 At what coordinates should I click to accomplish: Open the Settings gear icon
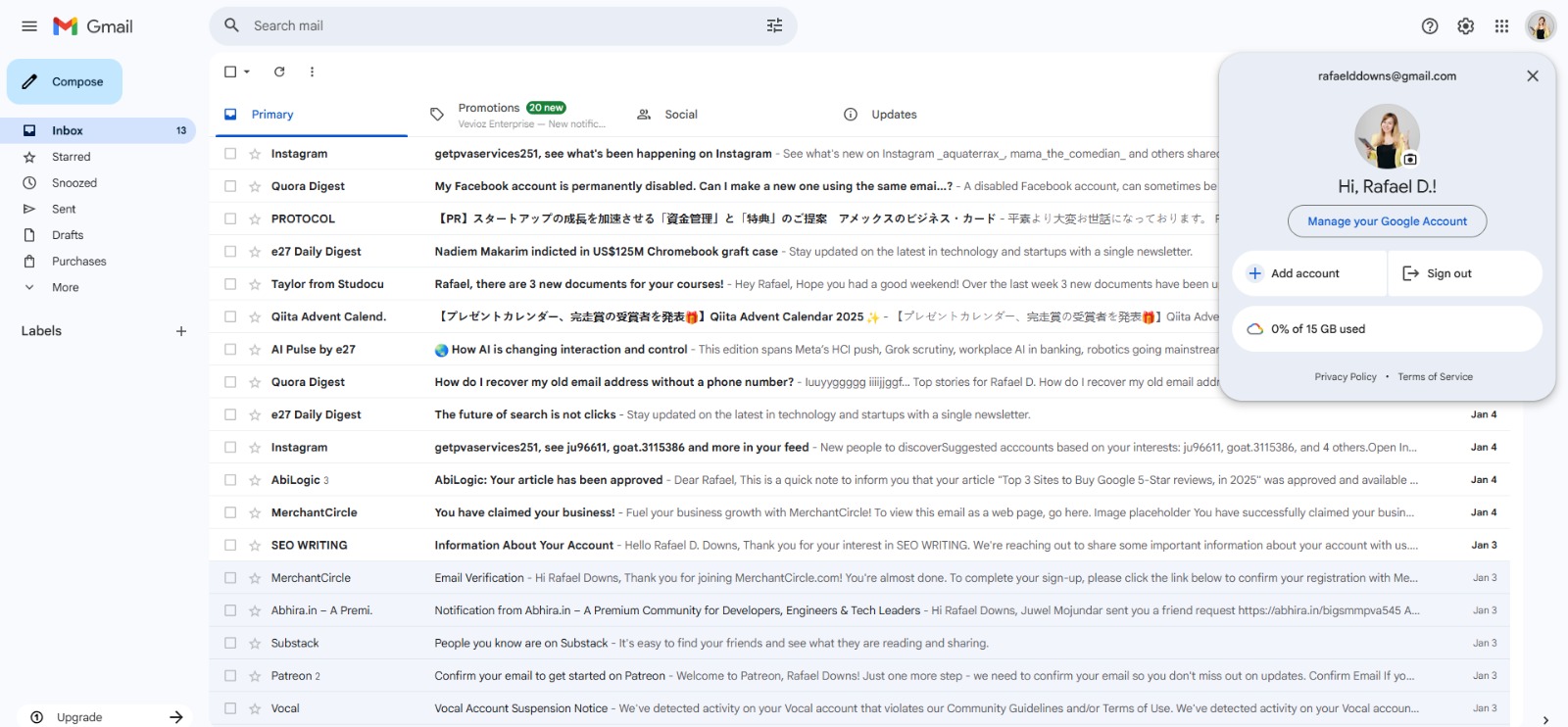(1465, 26)
